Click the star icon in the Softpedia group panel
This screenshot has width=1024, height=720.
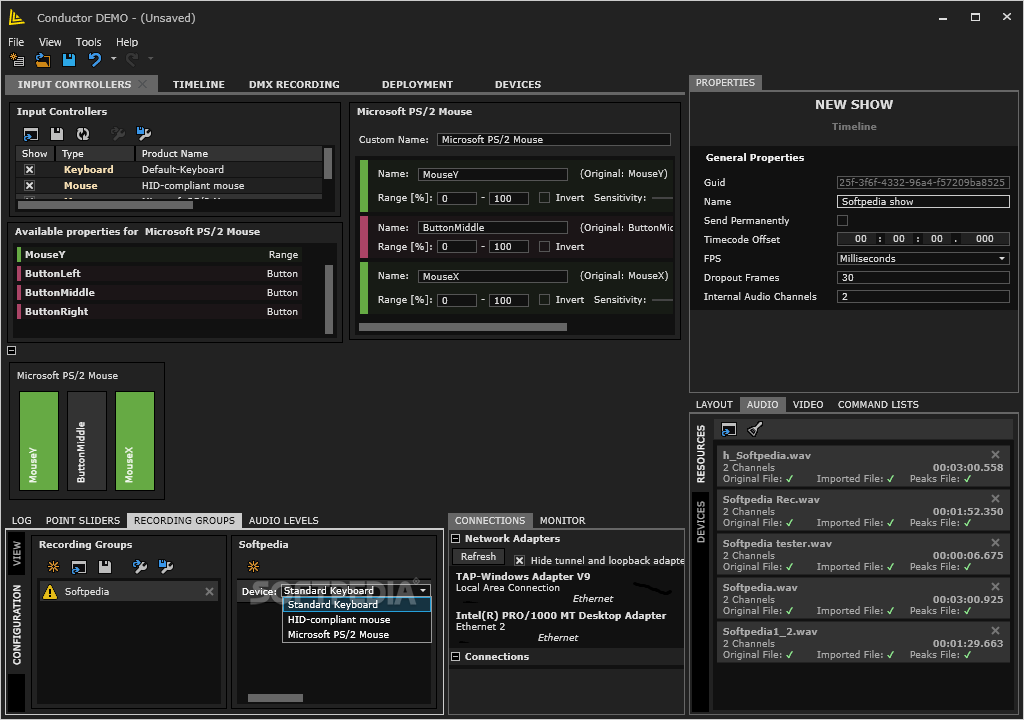click(x=253, y=566)
